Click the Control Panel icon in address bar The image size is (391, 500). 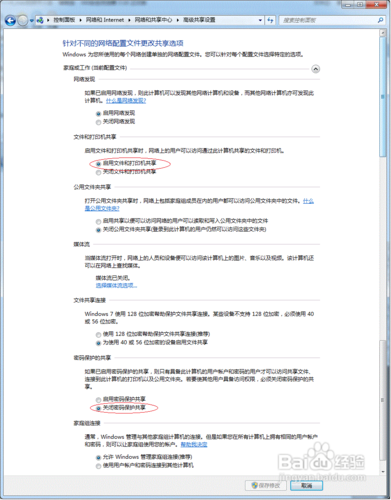[40, 20]
